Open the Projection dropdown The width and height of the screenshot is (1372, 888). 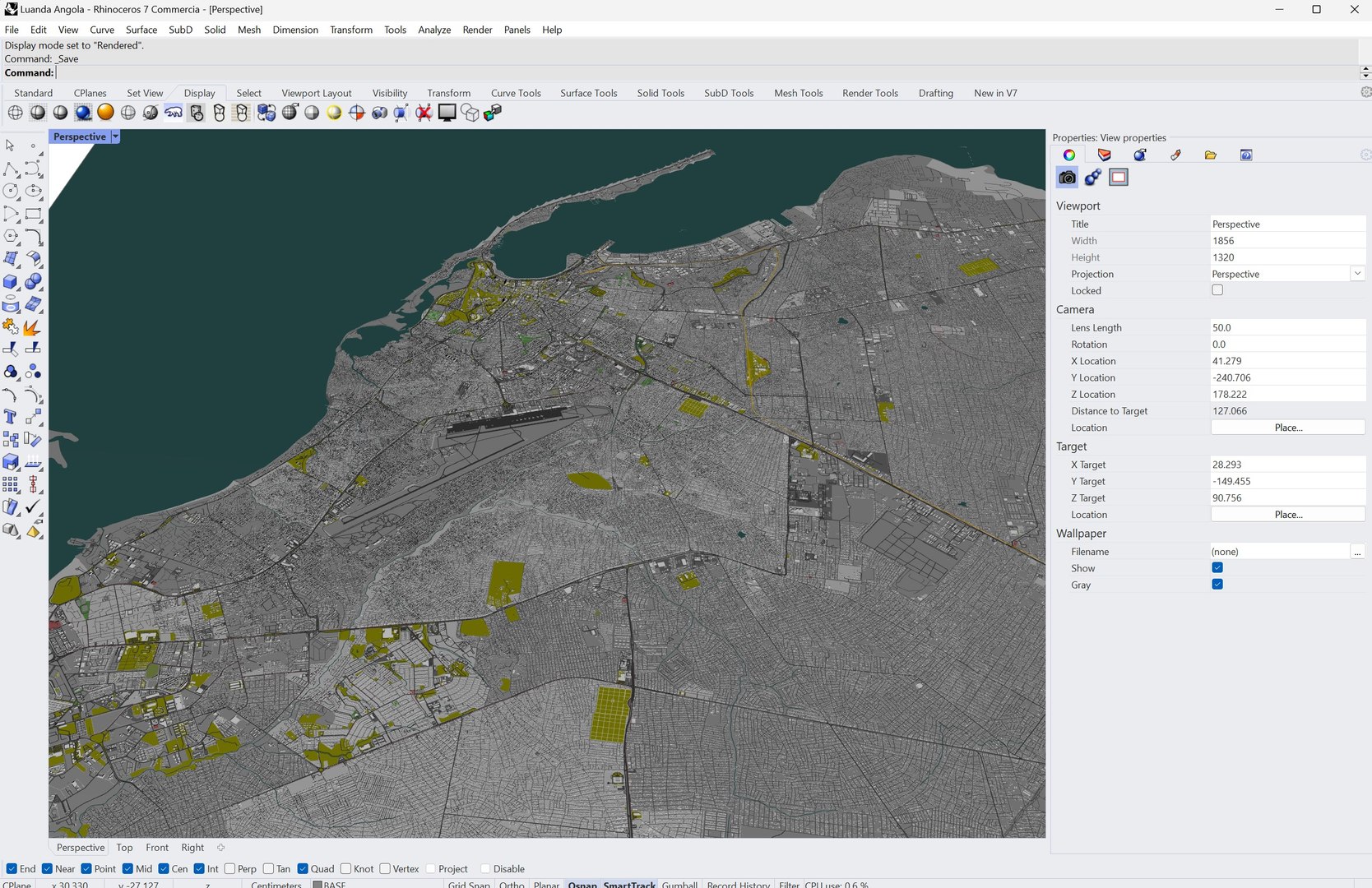pyautogui.click(x=1357, y=274)
